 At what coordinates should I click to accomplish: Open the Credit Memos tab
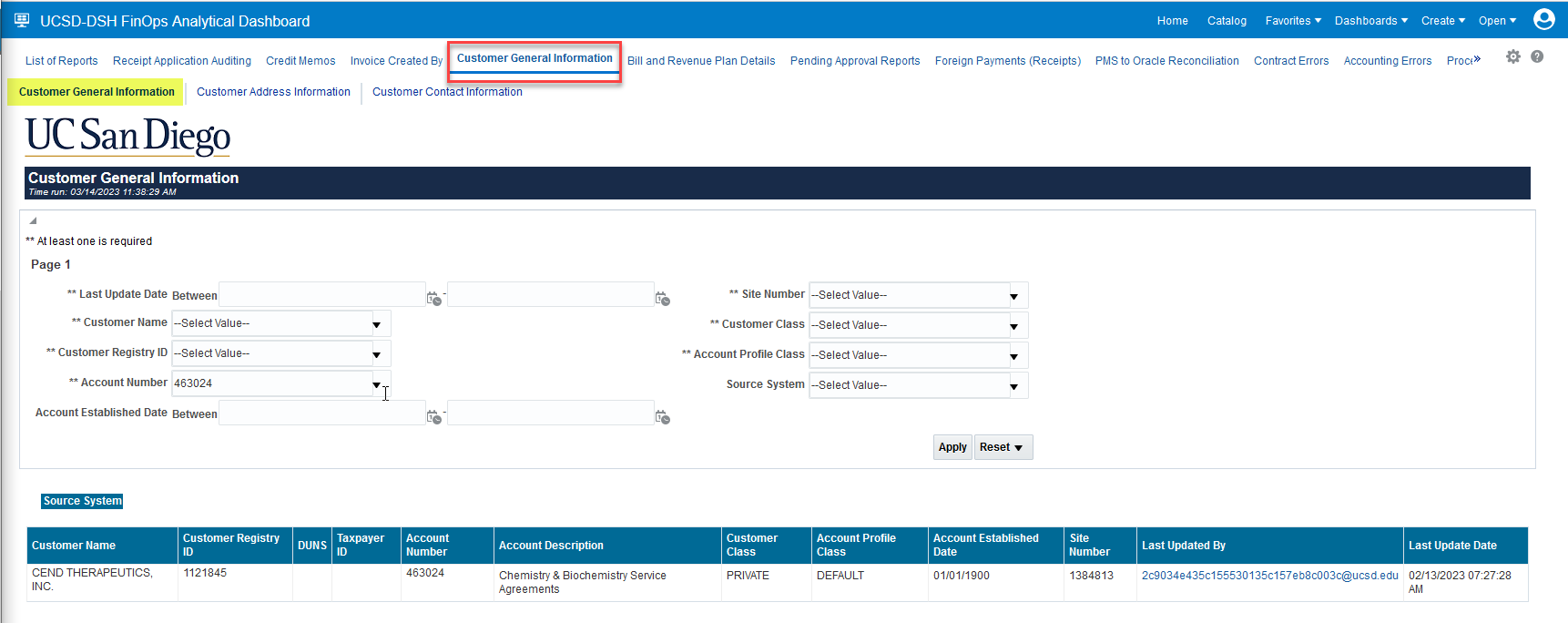point(300,61)
